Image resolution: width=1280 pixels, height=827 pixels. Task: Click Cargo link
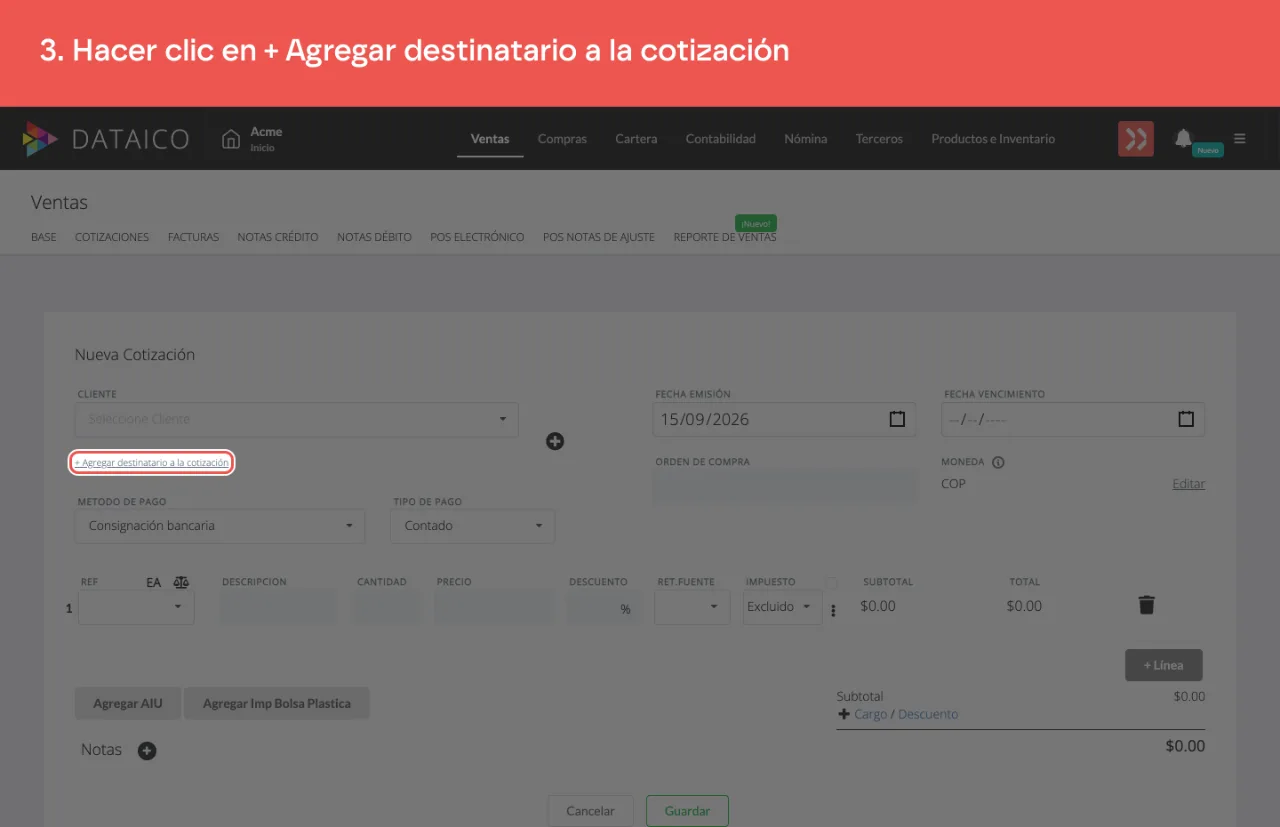point(871,714)
